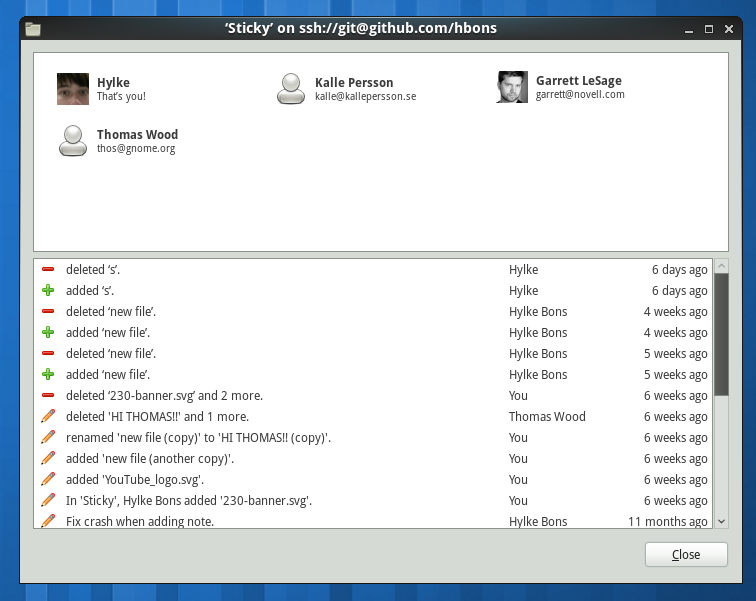Click the change log scrollbar handle
756x601 pixels.
(721, 335)
